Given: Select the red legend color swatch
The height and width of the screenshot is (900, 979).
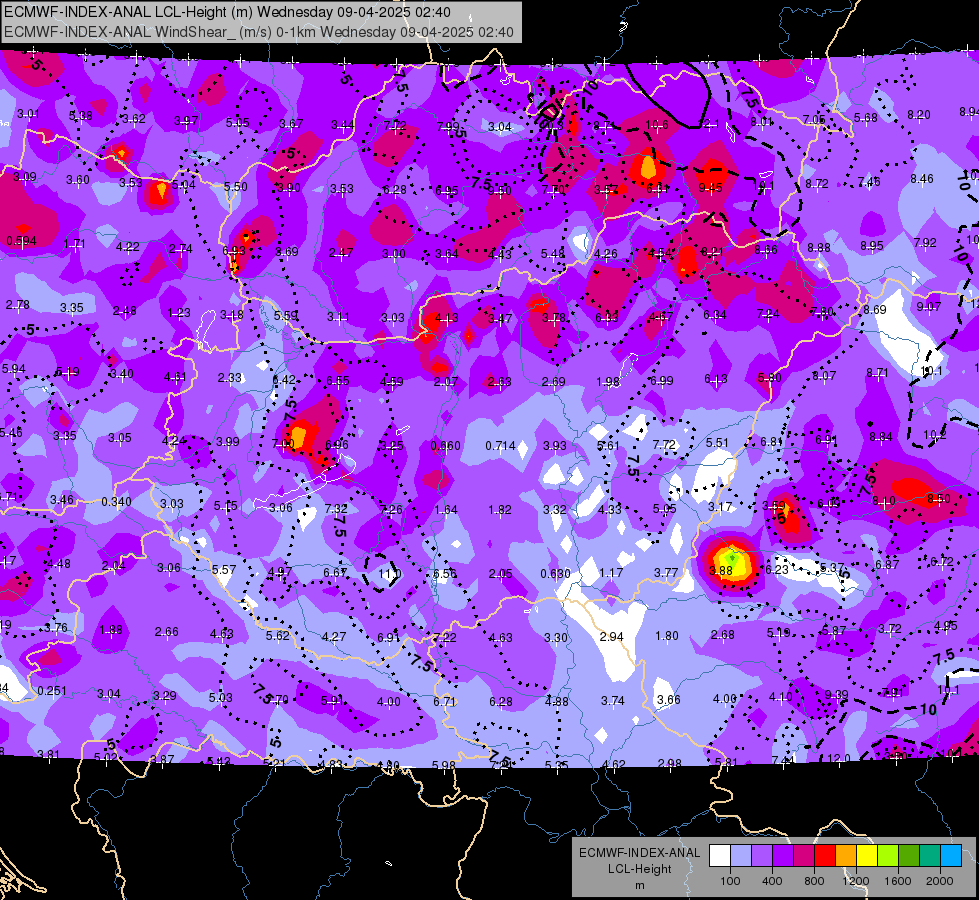Looking at the screenshot, I should [825, 856].
